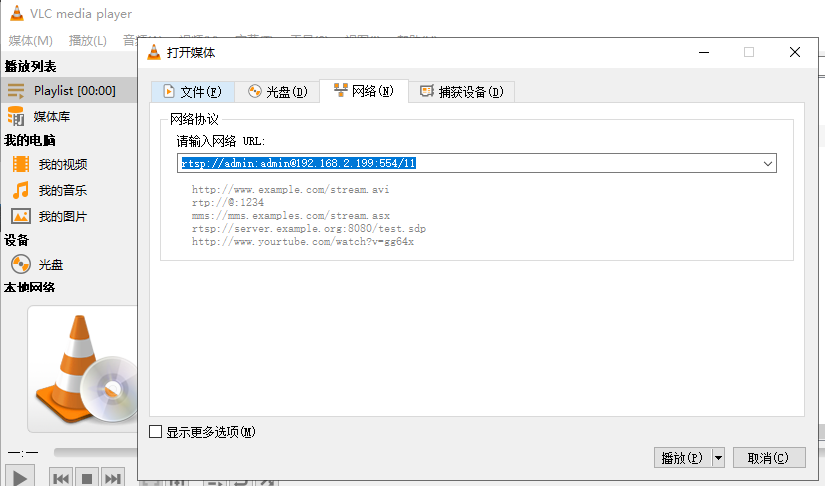Click the 本地网络 section header
The width and height of the screenshot is (825, 486).
[x=29, y=287]
